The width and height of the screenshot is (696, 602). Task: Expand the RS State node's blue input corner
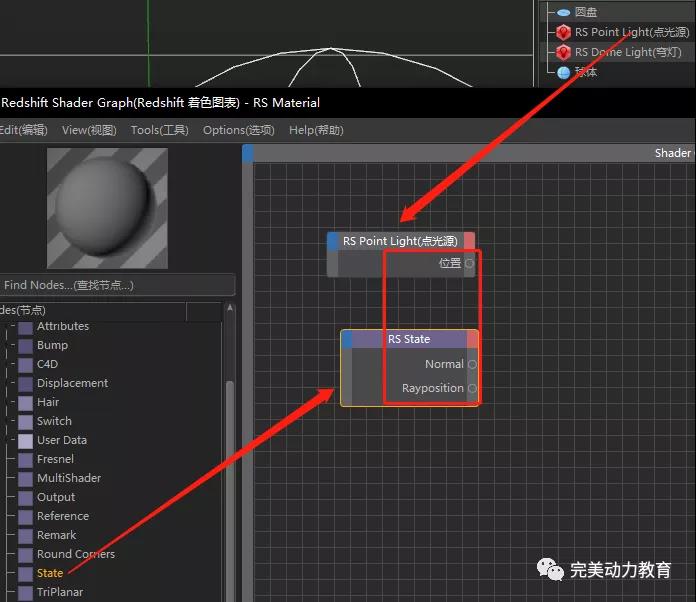(347, 339)
